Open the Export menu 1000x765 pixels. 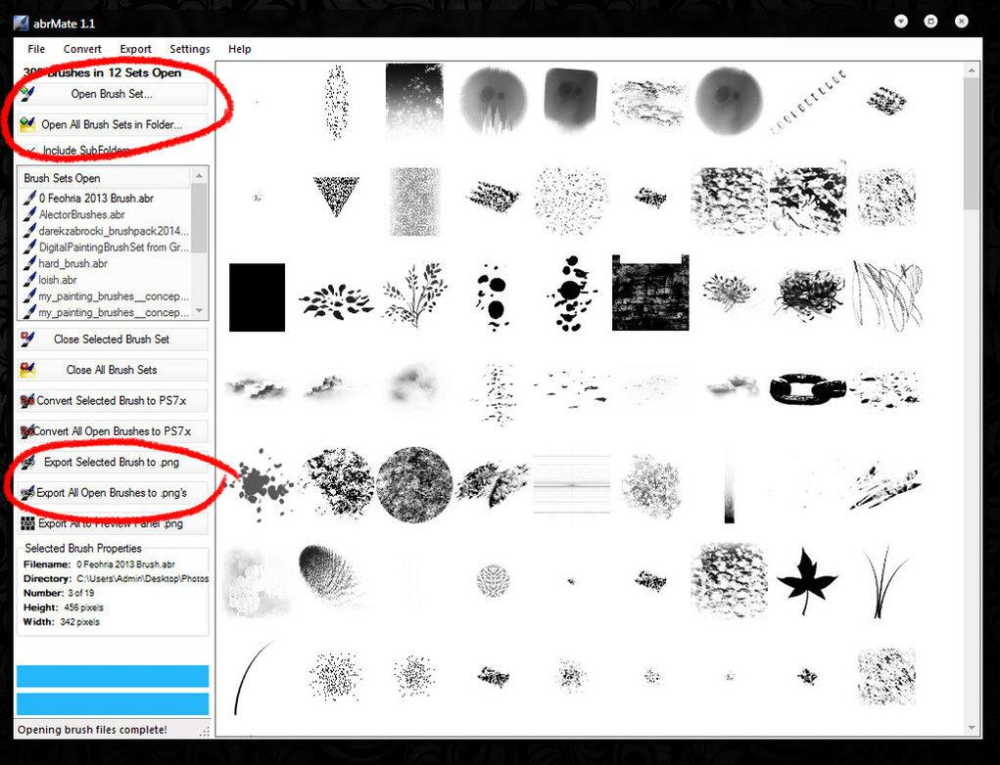coord(135,49)
